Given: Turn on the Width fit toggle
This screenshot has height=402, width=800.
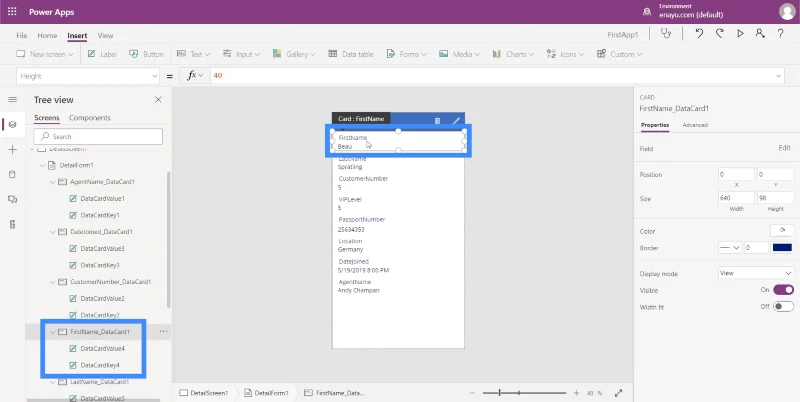Looking at the screenshot, I should point(783,307).
